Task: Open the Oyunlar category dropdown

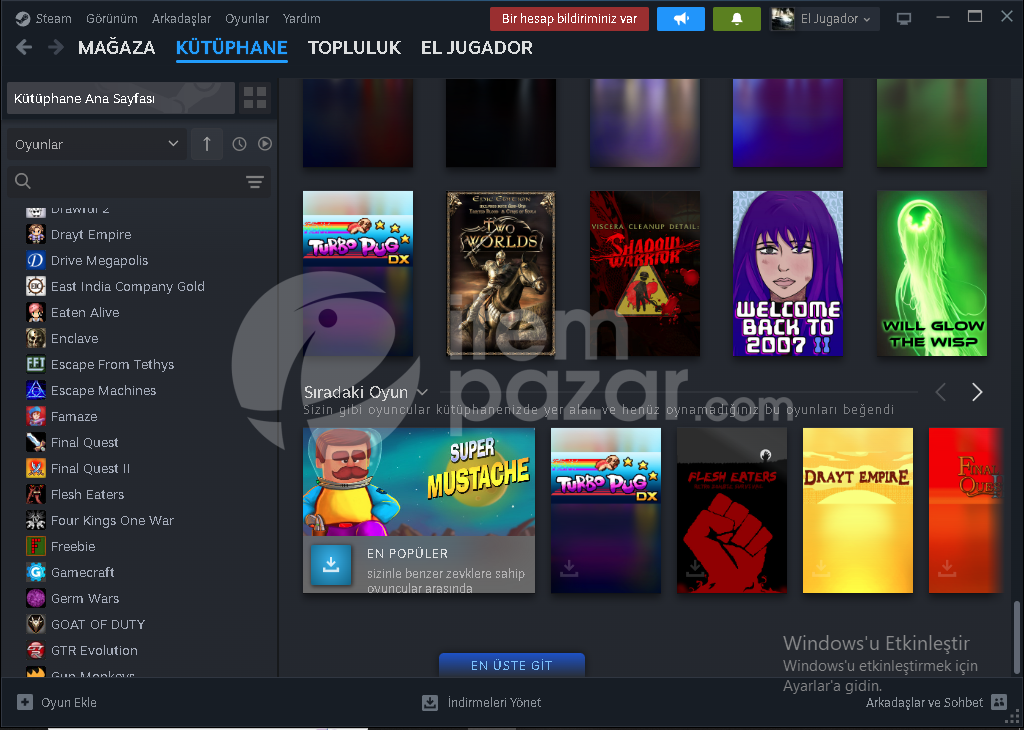Action: click(x=97, y=144)
